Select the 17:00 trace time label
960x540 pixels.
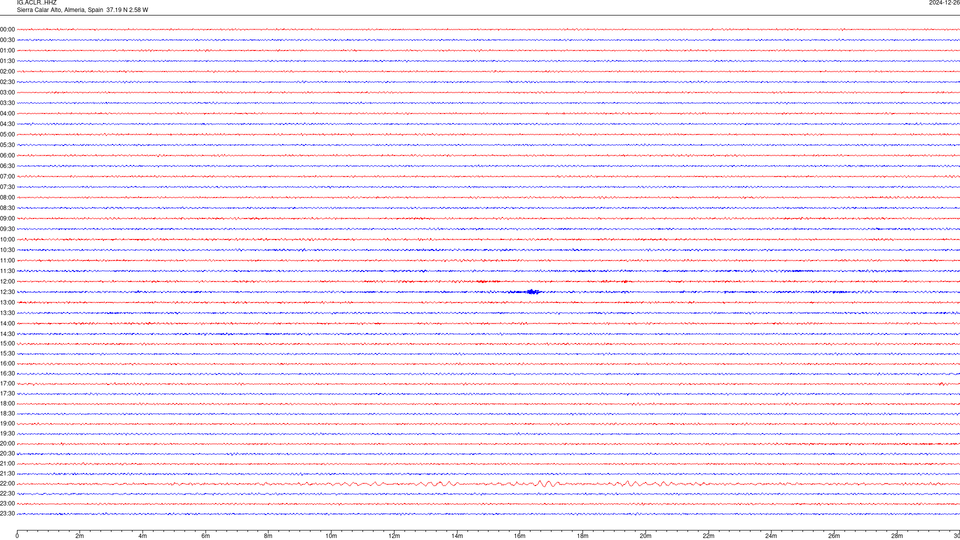pyautogui.click(x=7, y=384)
